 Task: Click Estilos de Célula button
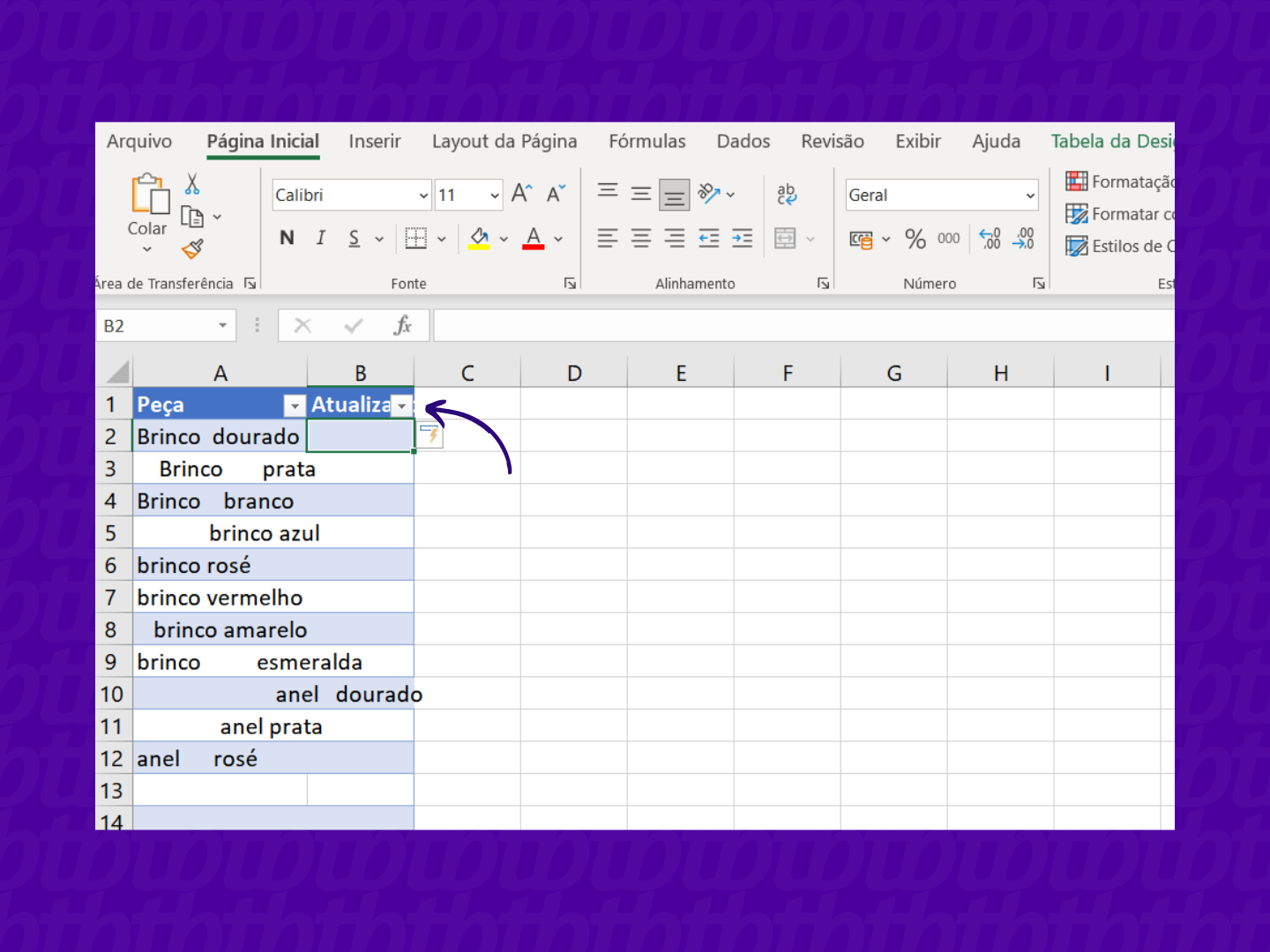click(x=1120, y=246)
